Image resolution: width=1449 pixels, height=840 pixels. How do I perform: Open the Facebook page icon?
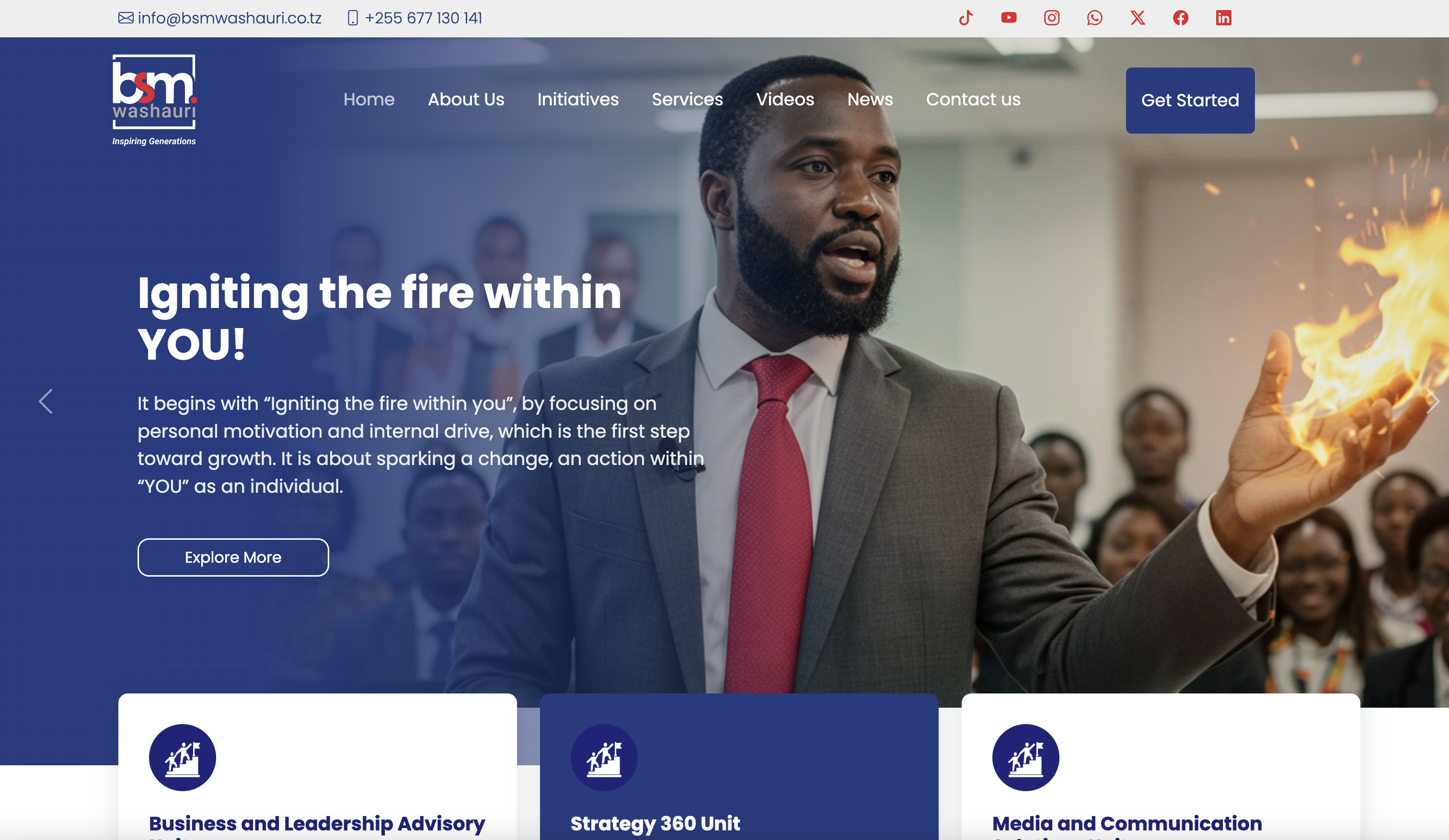(x=1181, y=18)
